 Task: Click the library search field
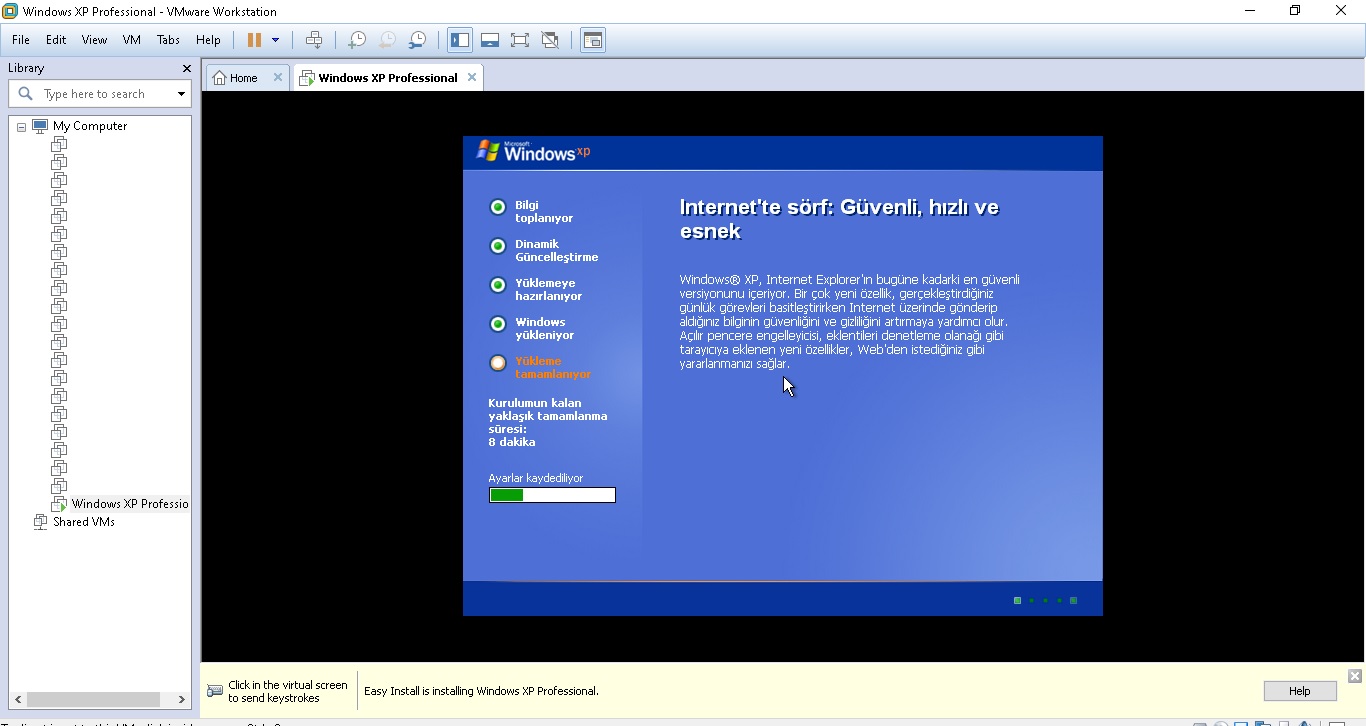pyautogui.click(x=100, y=94)
